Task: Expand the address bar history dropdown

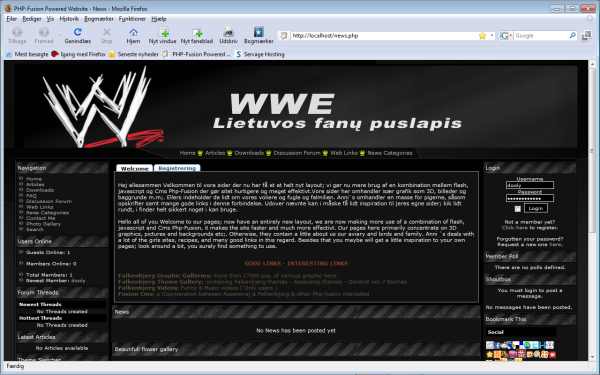Action: (492, 36)
